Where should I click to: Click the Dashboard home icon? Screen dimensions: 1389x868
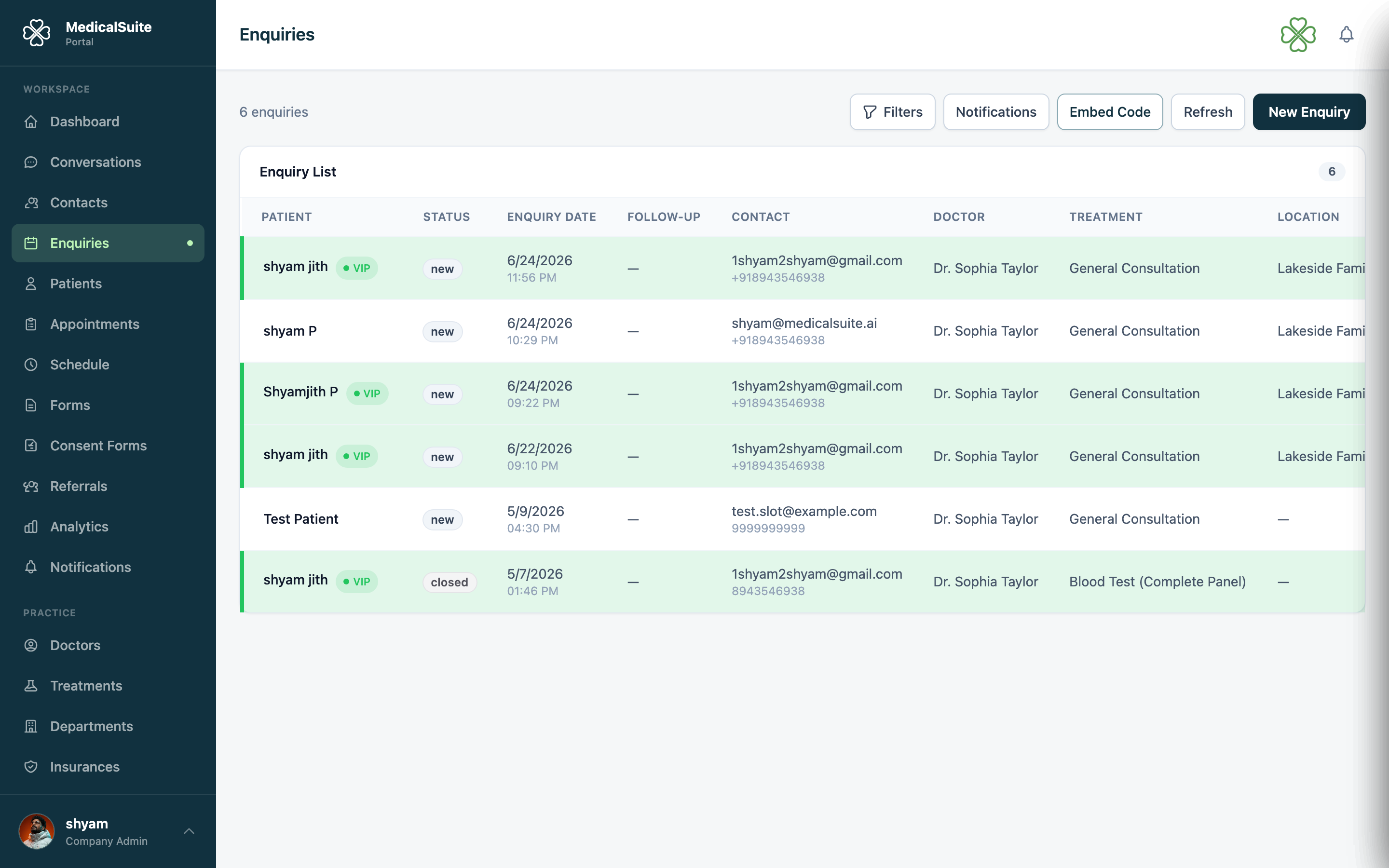coord(31,122)
